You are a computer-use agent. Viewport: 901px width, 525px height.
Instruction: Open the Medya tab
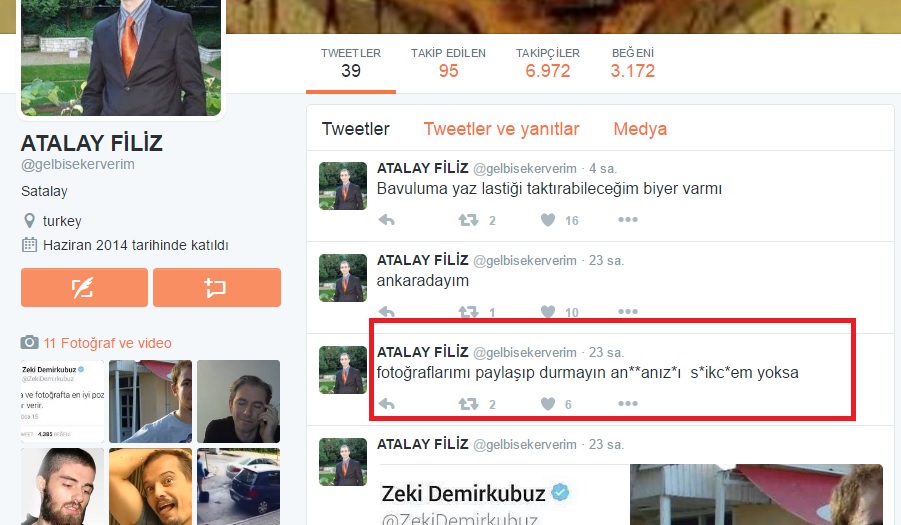(x=640, y=129)
